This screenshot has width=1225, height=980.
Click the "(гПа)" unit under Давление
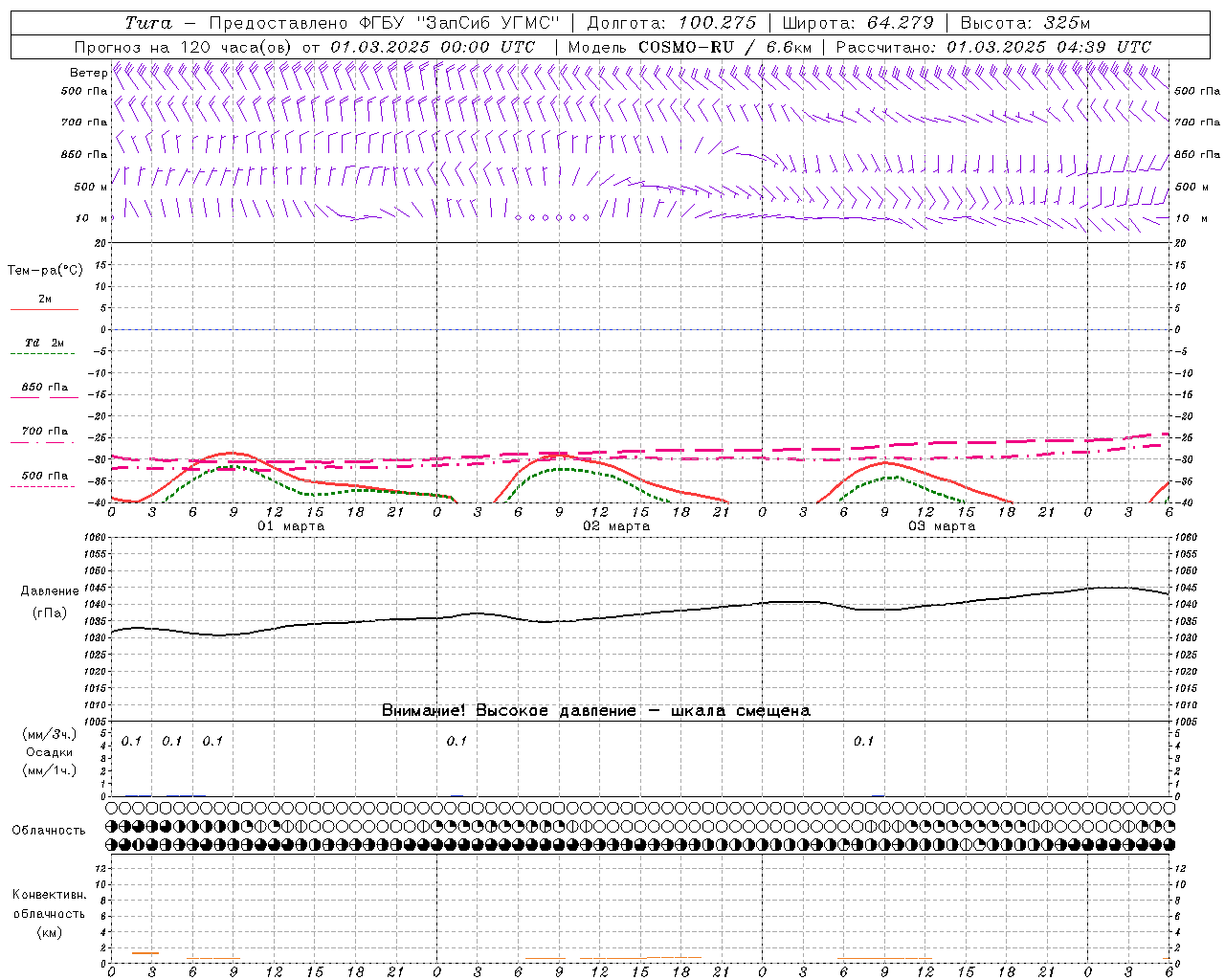[50, 612]
